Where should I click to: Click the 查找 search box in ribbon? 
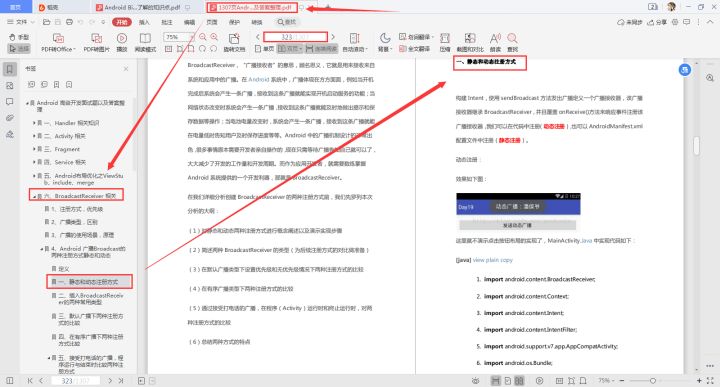point(287,22)
